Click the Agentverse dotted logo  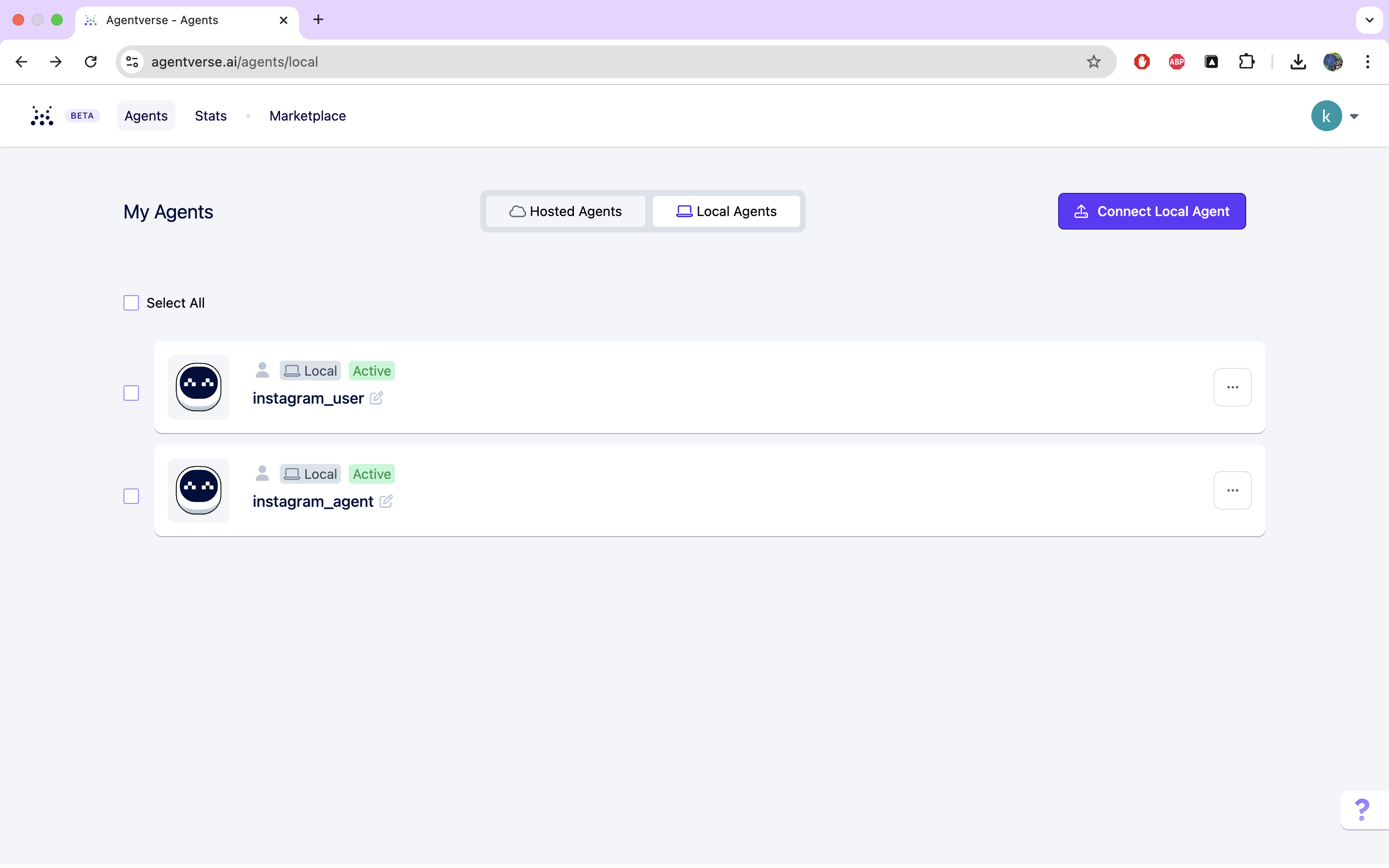coord(42,116)
